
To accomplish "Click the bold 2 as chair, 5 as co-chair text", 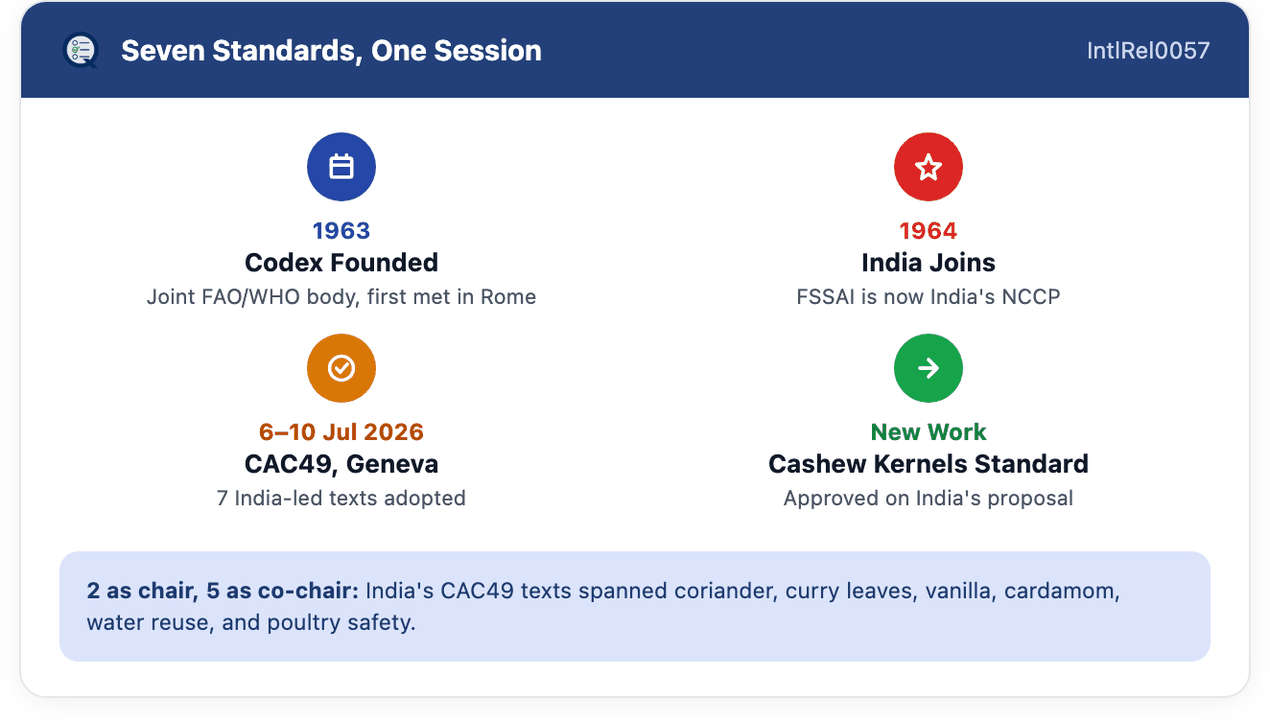I will [222, 591].
